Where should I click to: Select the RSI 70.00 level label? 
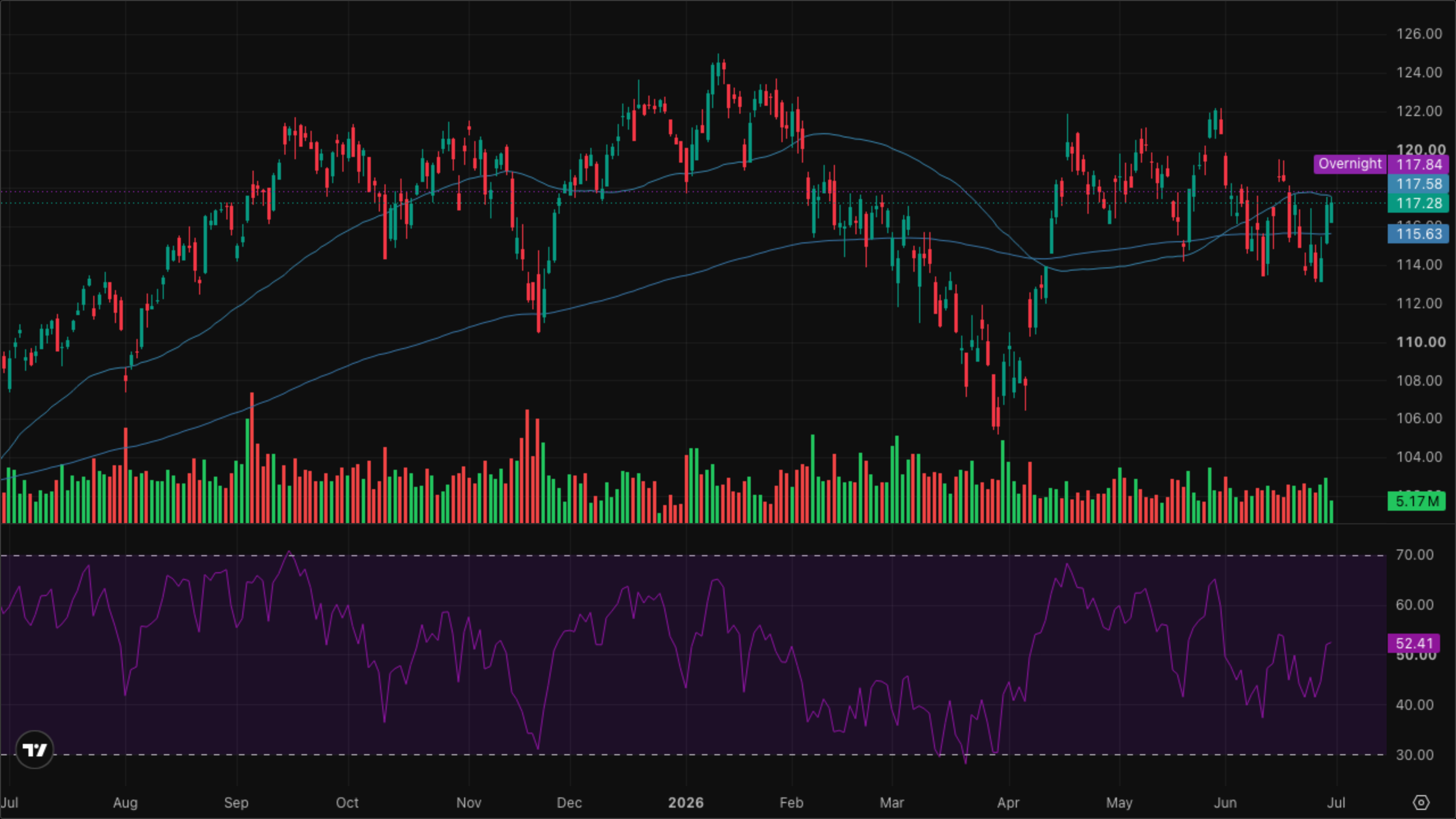1414,555
